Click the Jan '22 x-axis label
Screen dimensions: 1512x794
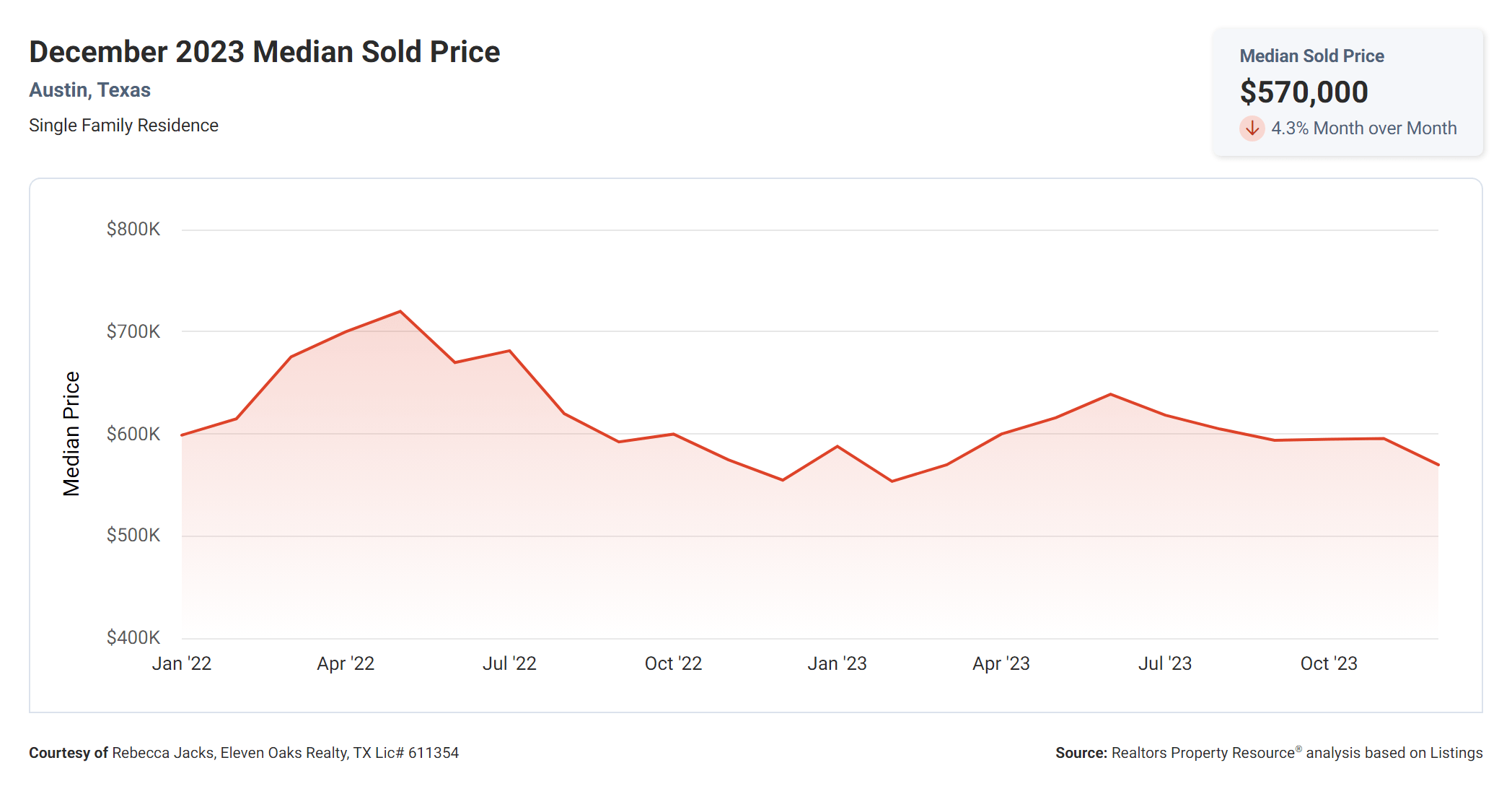182,663
